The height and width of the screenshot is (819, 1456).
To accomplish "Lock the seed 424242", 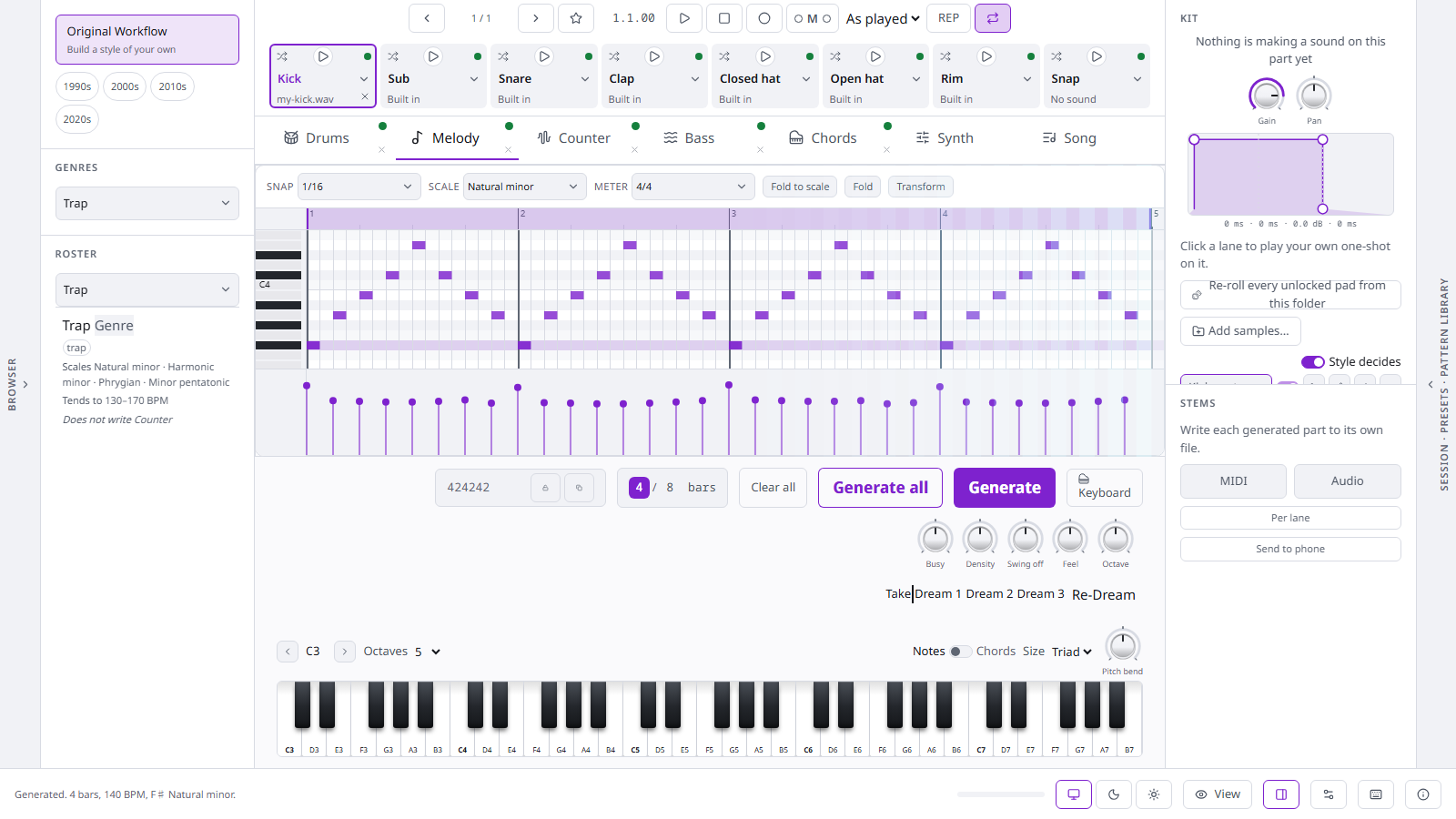I will coord(545,488).
